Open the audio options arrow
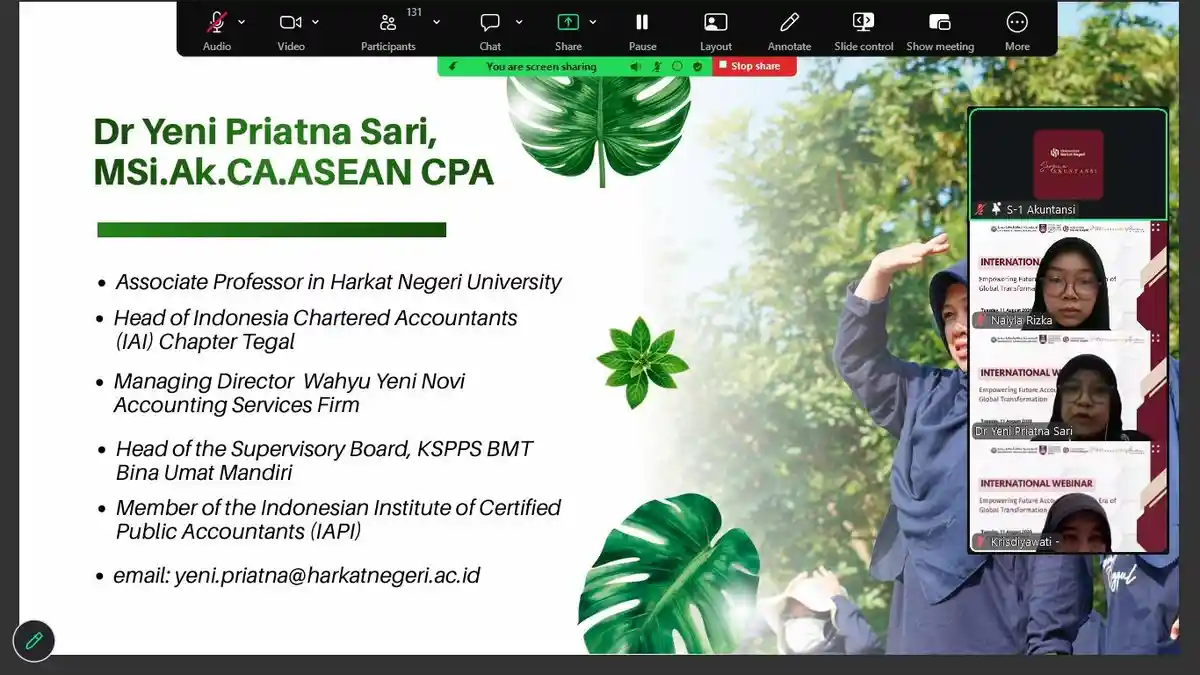Viewport: 1200px width, 675px height. point(242,21)
